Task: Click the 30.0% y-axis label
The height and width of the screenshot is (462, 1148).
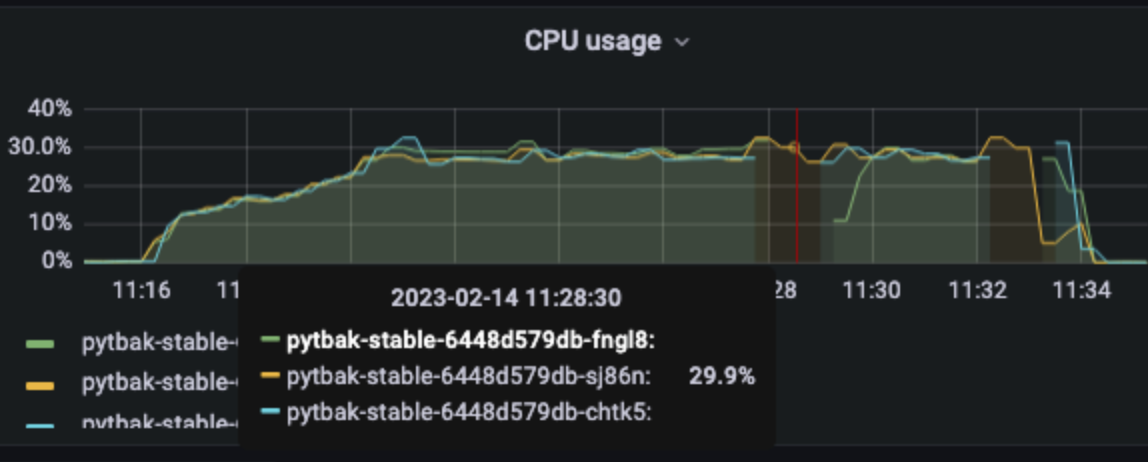Action: click(40, 147)
